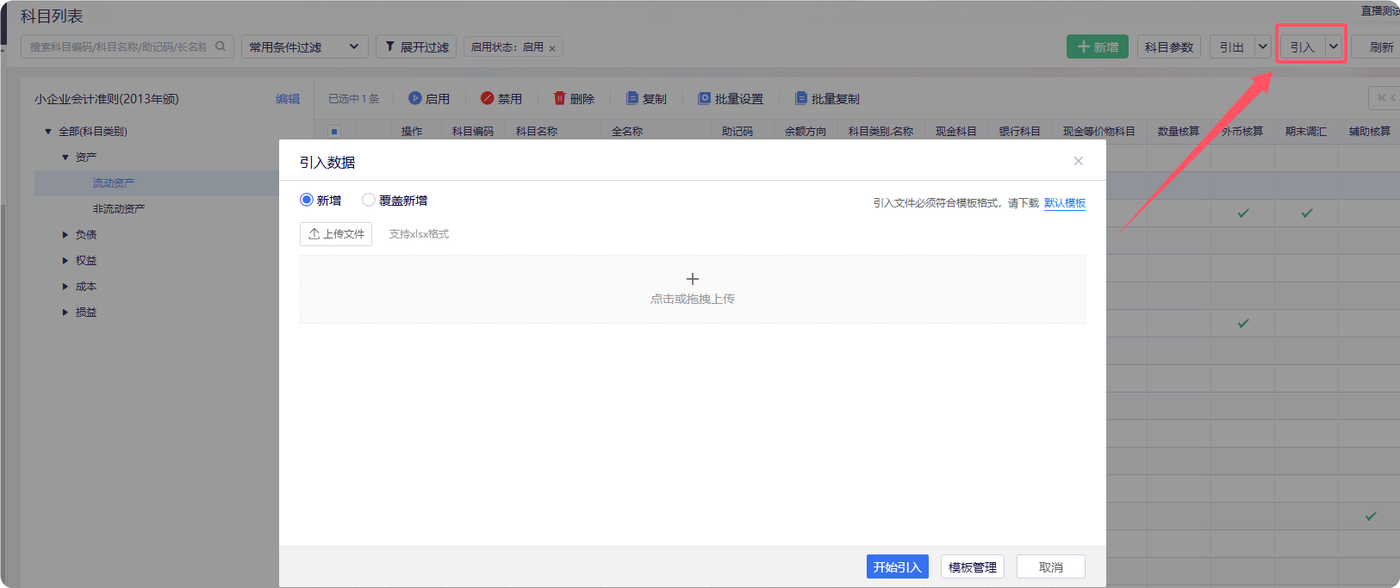Click the 点击或拖拽上传 drop area
Image resolution: width=1400 pixels, height=588 pixels.
[x=692, y=289]
